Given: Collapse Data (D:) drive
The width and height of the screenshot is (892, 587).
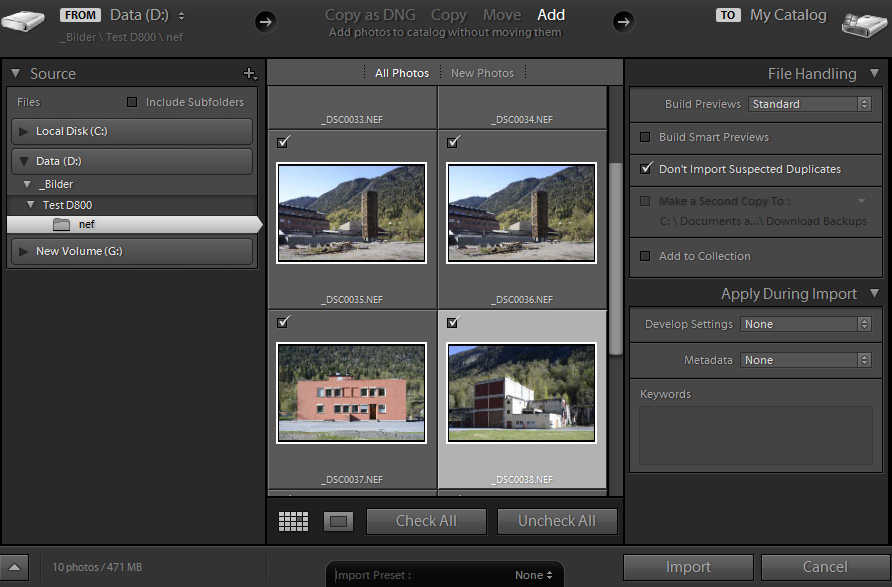Looking at the screenshot, I should 24,162.
